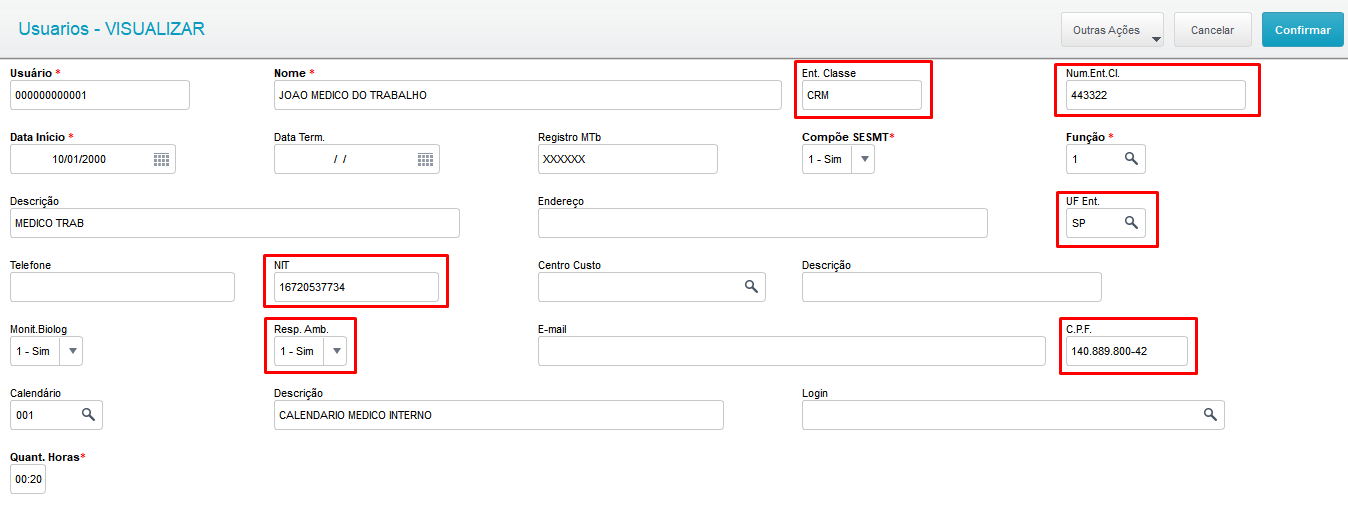Click the Num.Ent.Cl. field showing 443322
This screenshot has height=520, width=1348.
click(1156, 95)
